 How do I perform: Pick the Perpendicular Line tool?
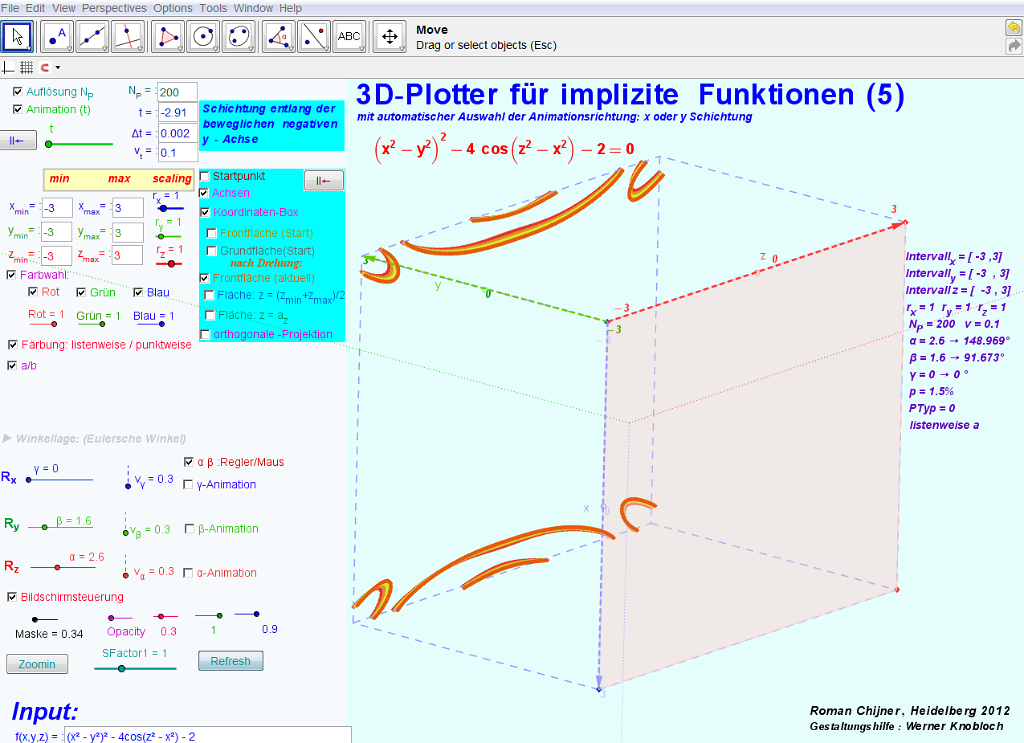(x=129, y=37)
